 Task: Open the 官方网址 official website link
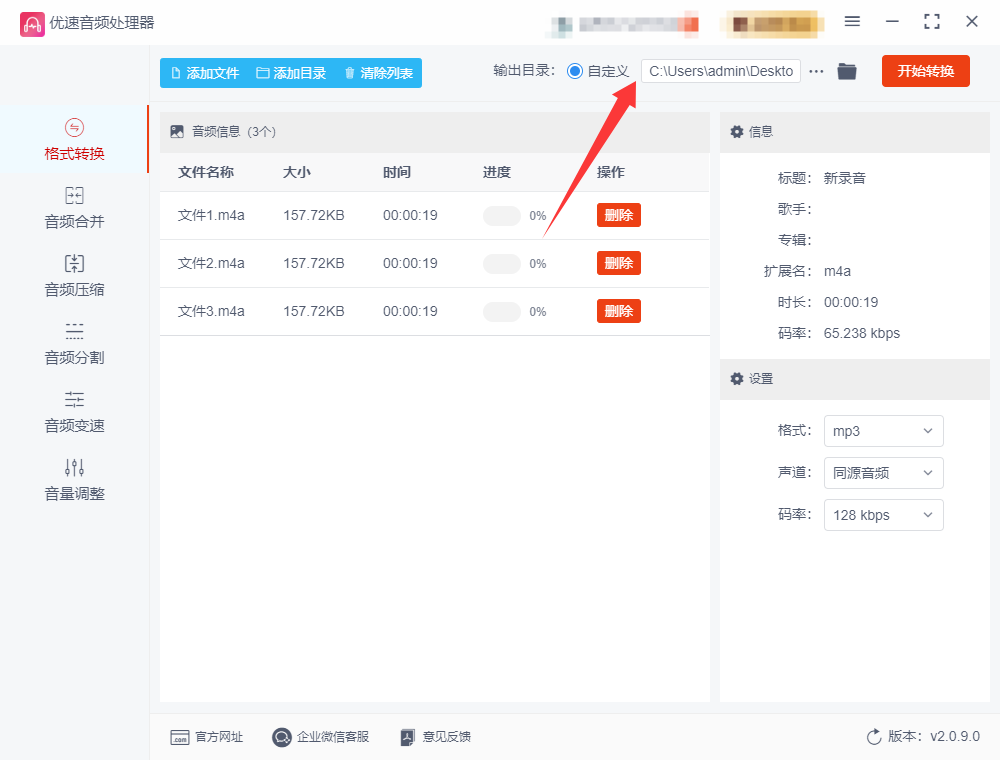[x=207, y=737]
